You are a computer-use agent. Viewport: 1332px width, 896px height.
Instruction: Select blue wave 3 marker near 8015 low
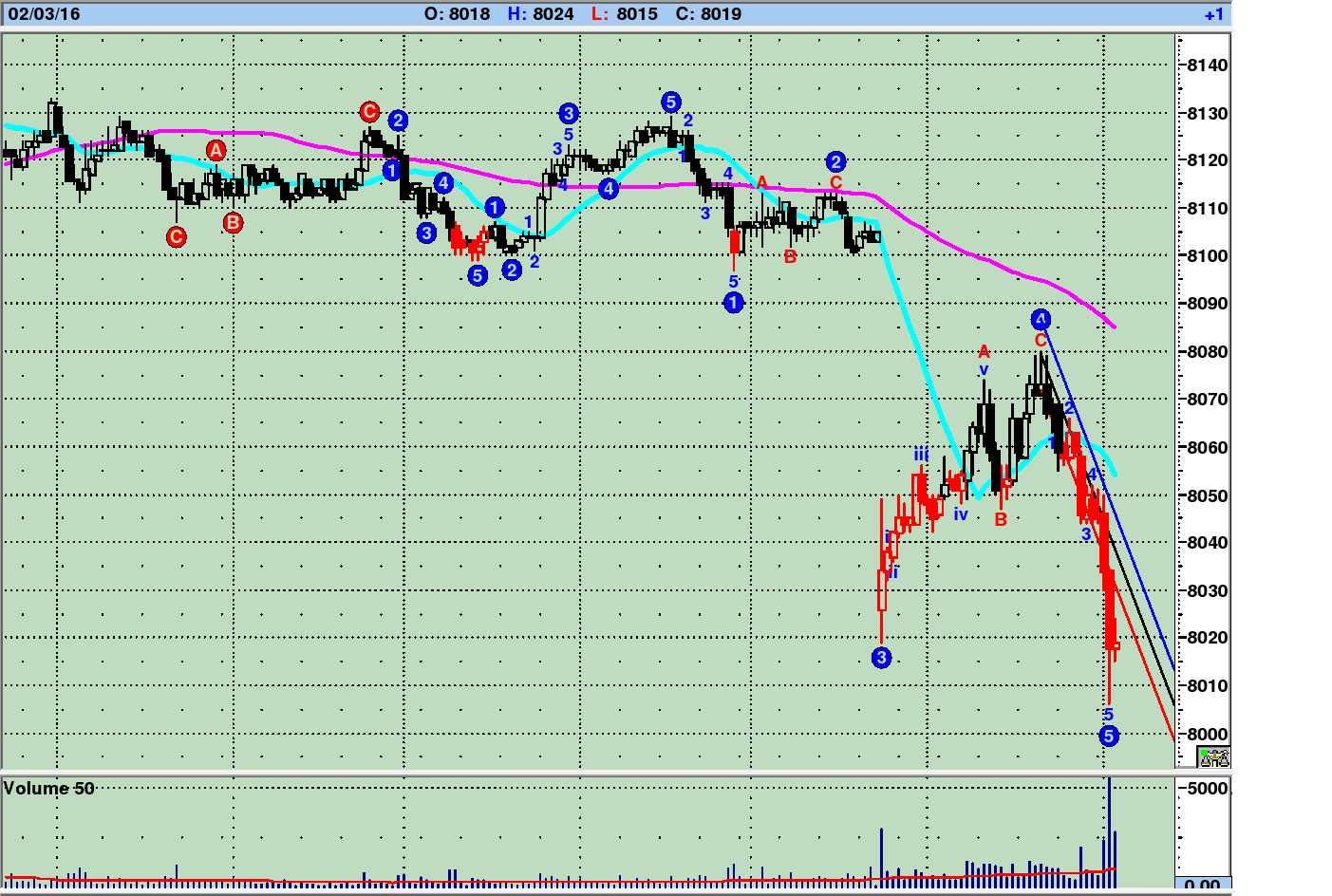pos(882,658)
